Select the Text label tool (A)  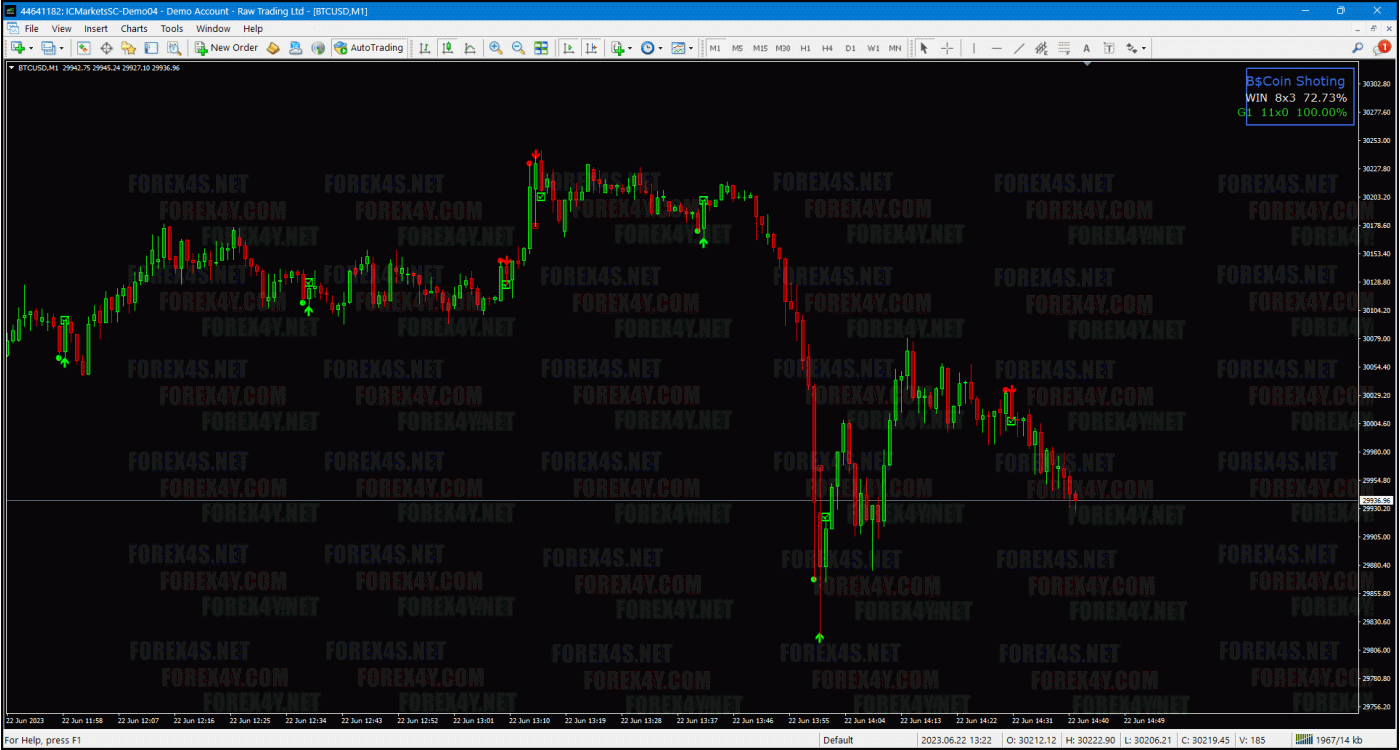pos(1086,48)
